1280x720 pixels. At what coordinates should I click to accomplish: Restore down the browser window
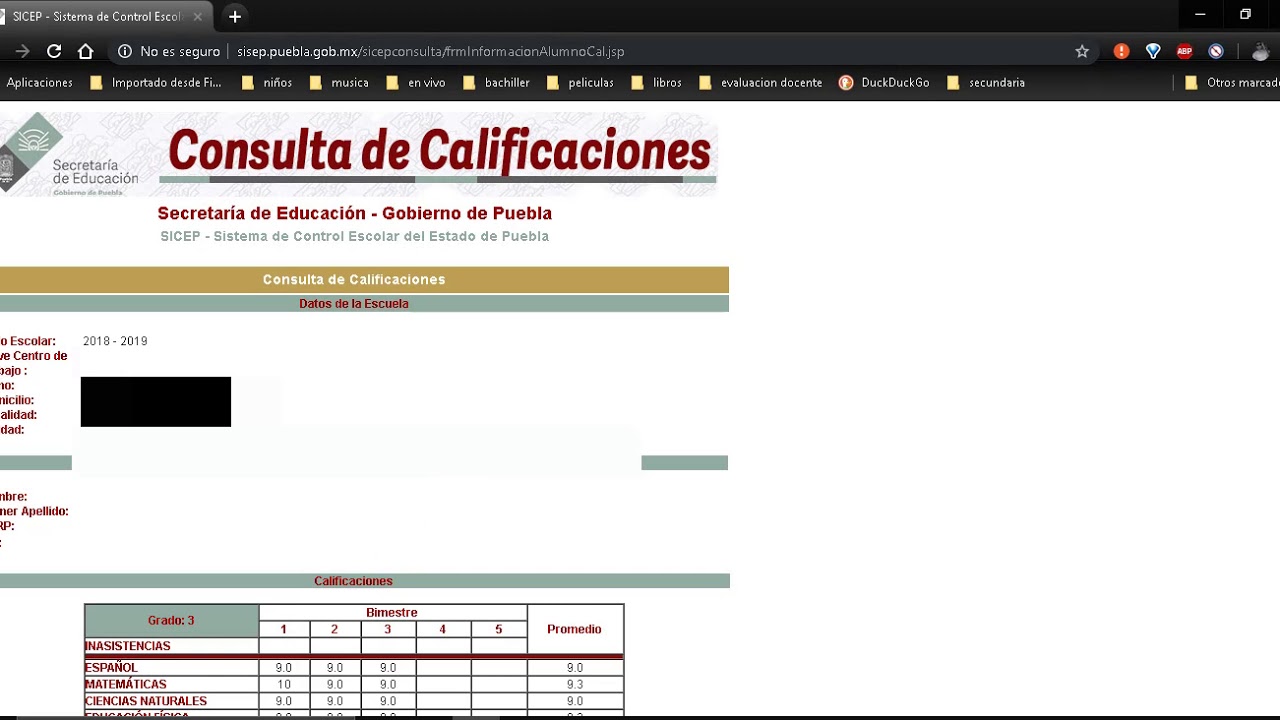tap(1245, 15)
